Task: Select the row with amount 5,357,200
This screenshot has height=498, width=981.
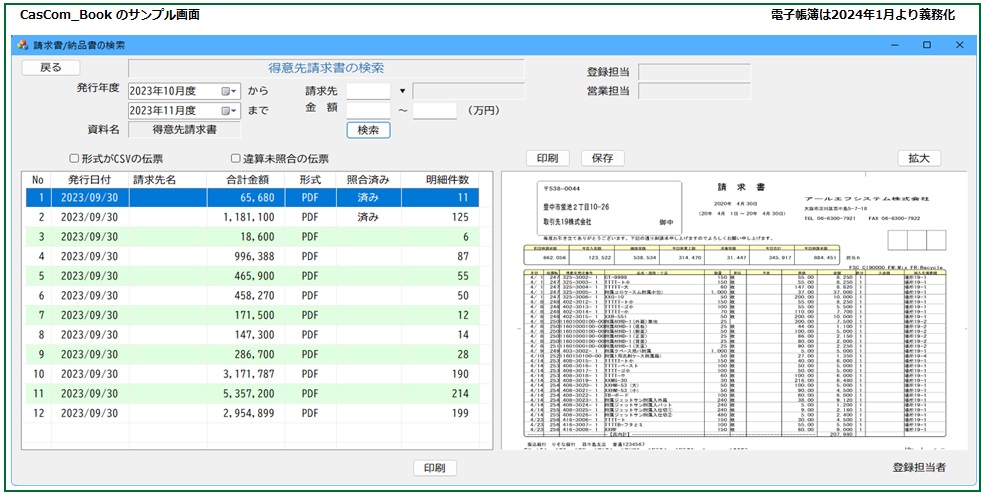Action: [x=252, y=394]
